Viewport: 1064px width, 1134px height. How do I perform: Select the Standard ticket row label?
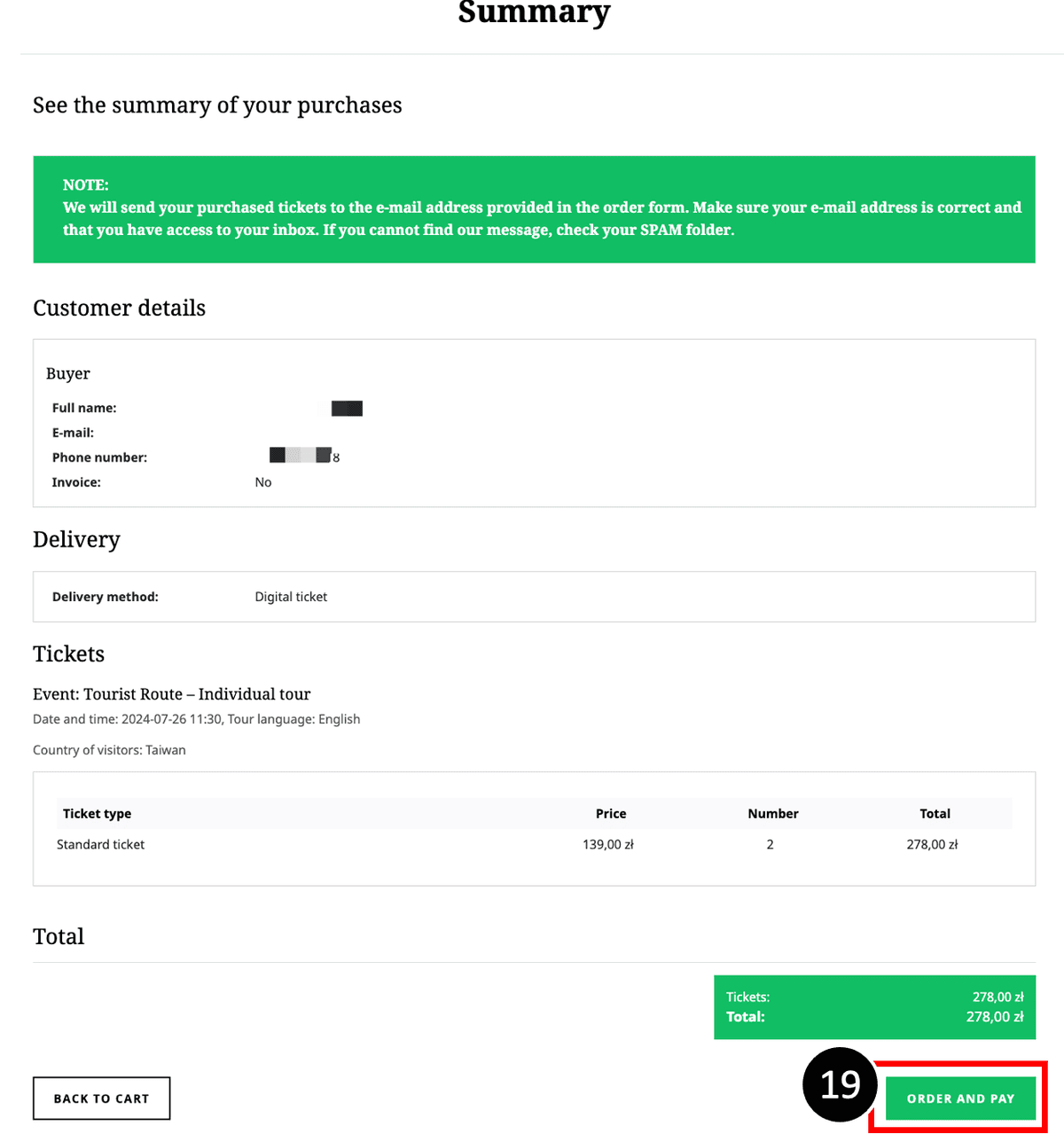click(x=100, y=844)
